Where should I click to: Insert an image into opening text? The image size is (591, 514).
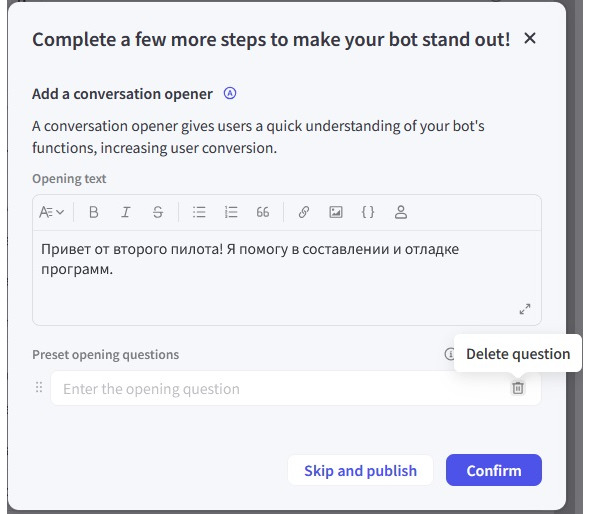click(x=336, y=212)
